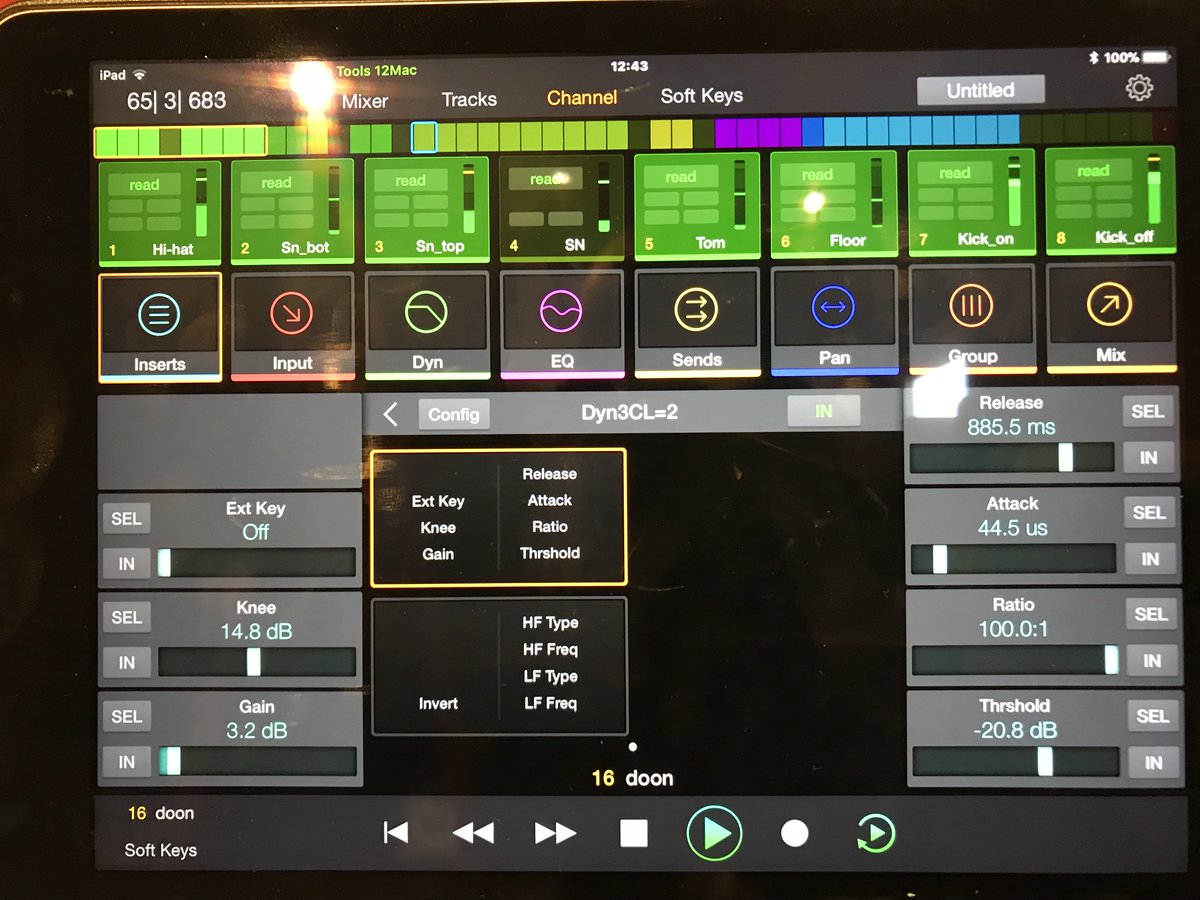Return to start of session
This screenshot has width=1200, height=900.
coord(396,833)
